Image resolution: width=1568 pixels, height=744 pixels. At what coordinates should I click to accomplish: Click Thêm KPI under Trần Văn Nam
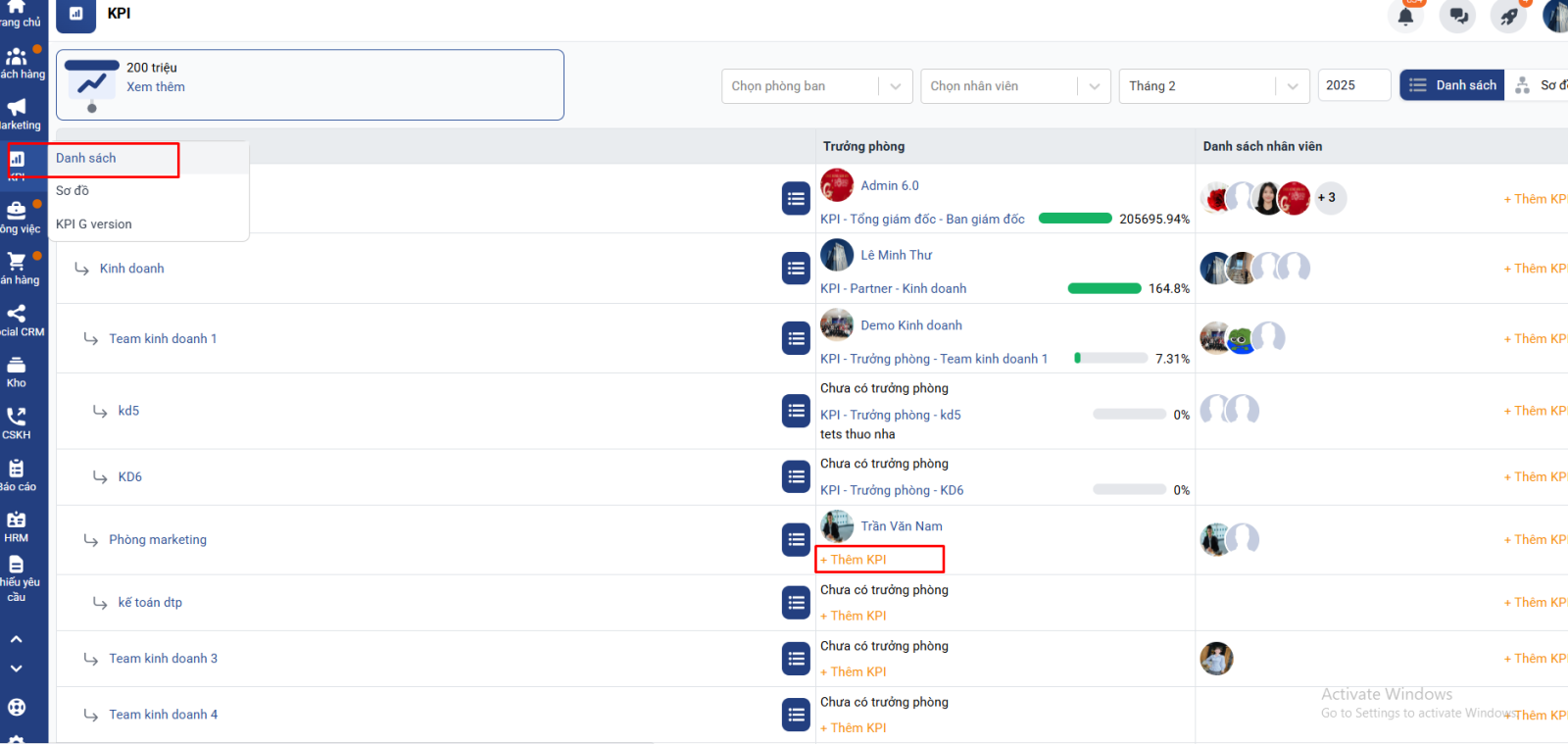855,560
